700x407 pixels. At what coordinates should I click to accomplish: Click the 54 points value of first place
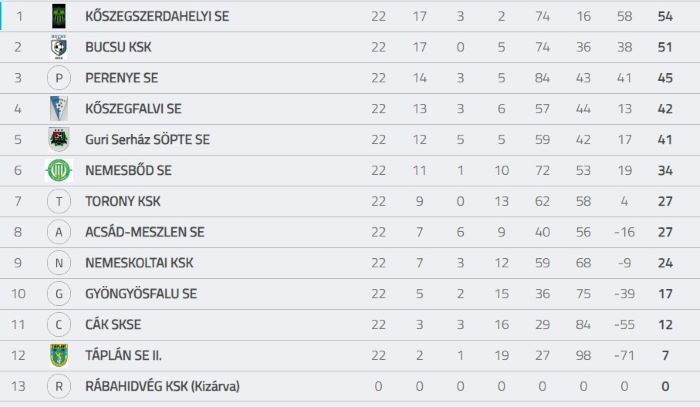pos(665,17)
